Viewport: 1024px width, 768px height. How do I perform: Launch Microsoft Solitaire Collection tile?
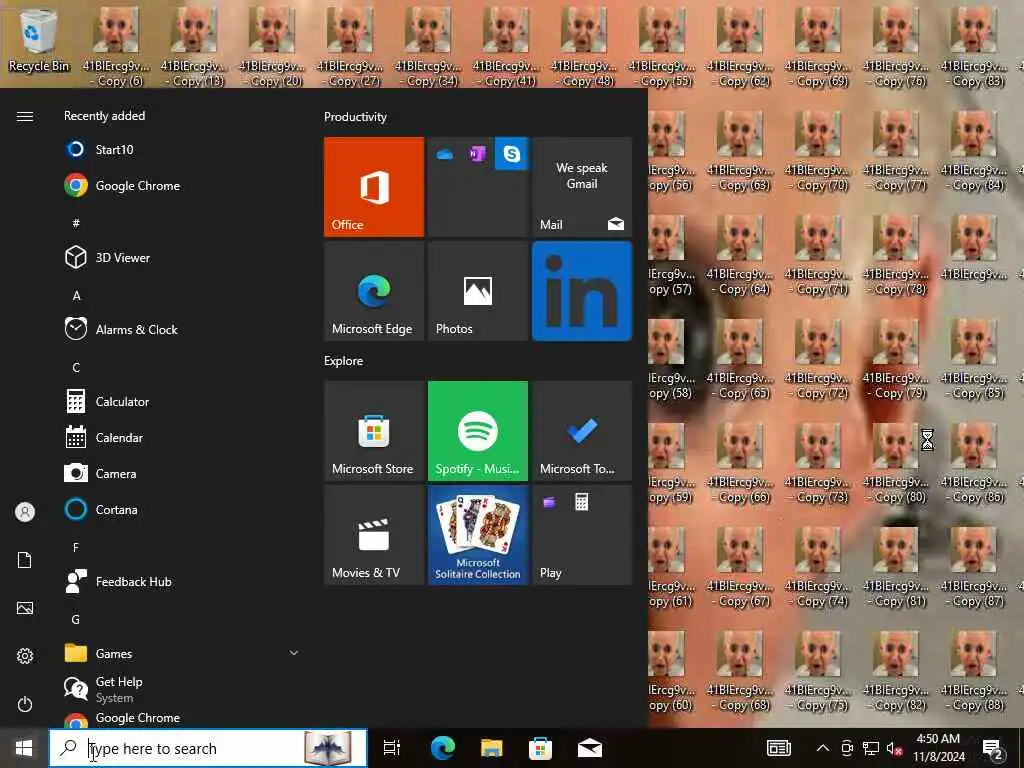click(x=477, y=535)
